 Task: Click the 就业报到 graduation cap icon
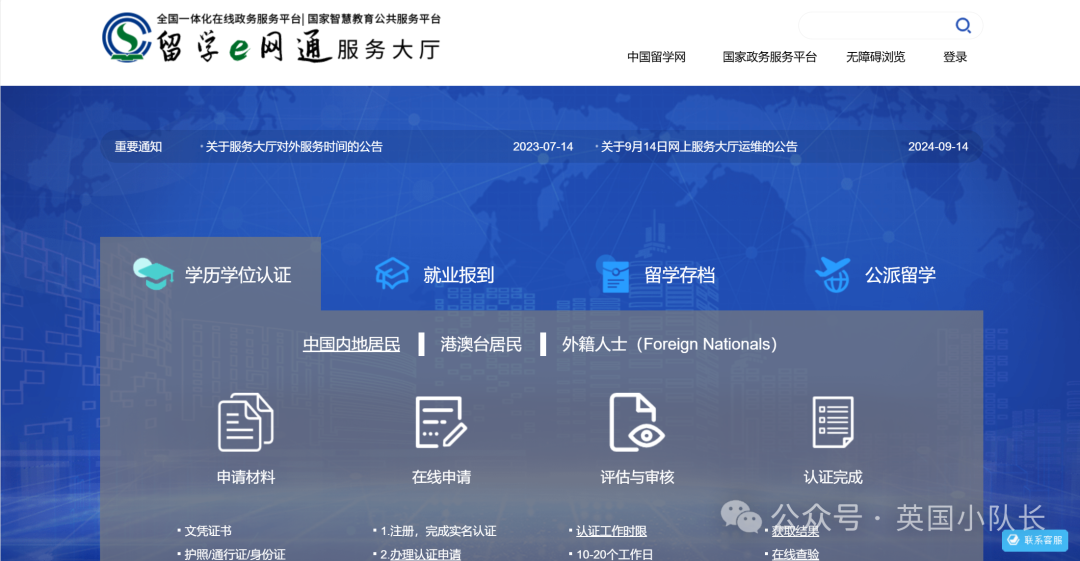(x=392, y=274)
